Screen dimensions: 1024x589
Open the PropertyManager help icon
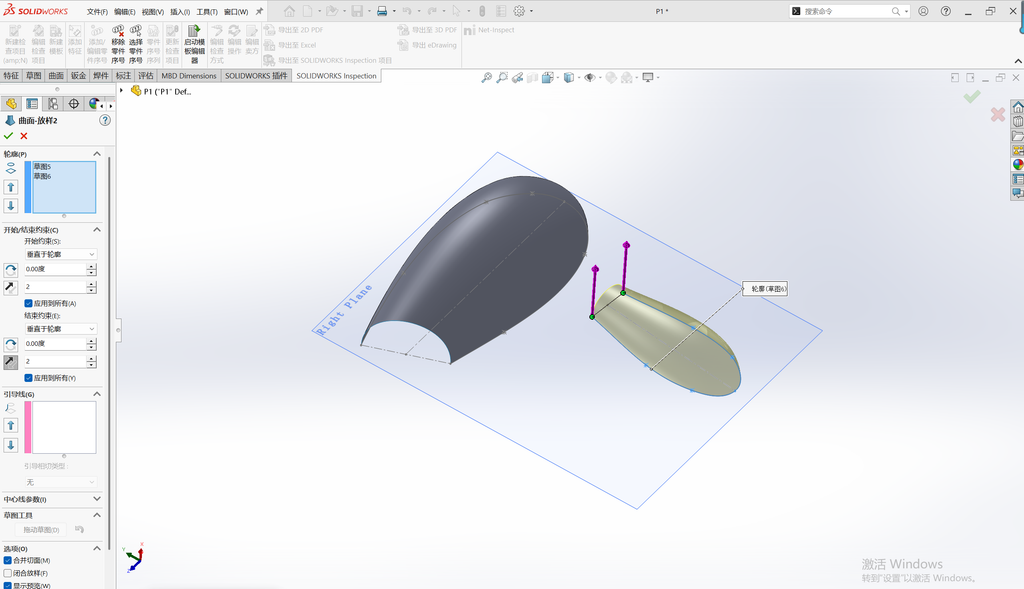104,120
